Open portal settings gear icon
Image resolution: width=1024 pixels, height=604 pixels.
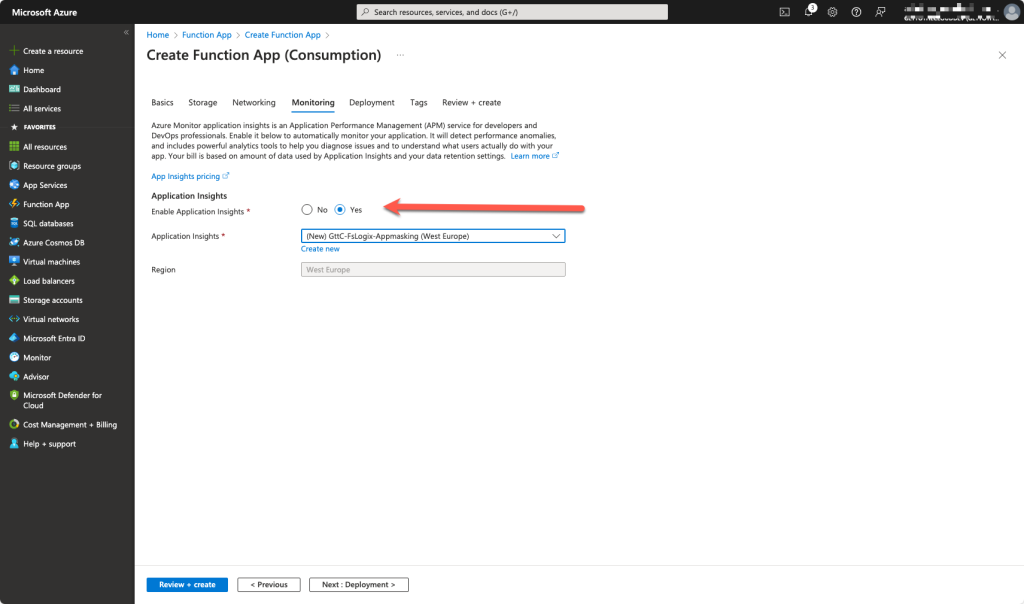pos(832,12)
